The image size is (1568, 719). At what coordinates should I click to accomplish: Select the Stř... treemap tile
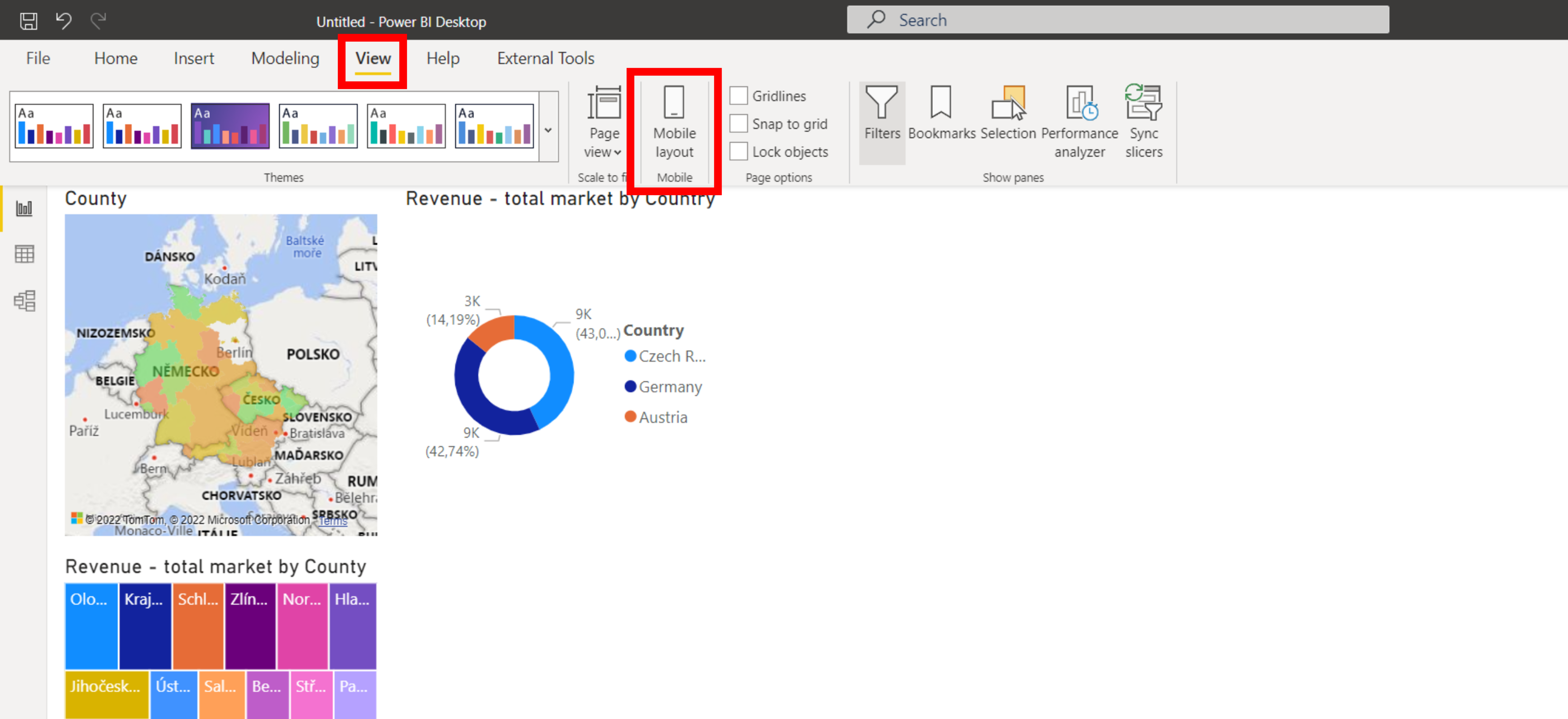312,695
